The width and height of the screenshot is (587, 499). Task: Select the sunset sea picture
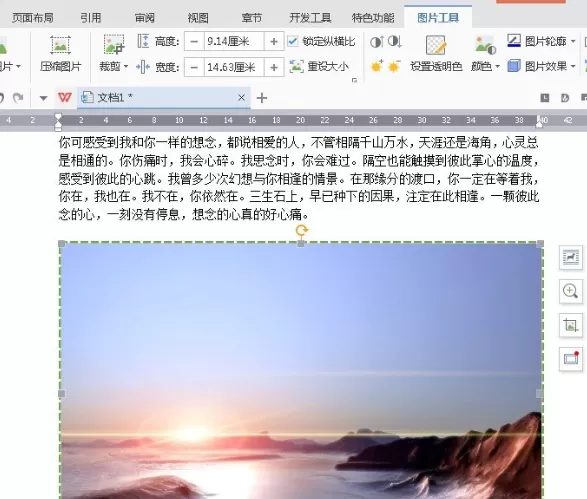pos(301,371)
